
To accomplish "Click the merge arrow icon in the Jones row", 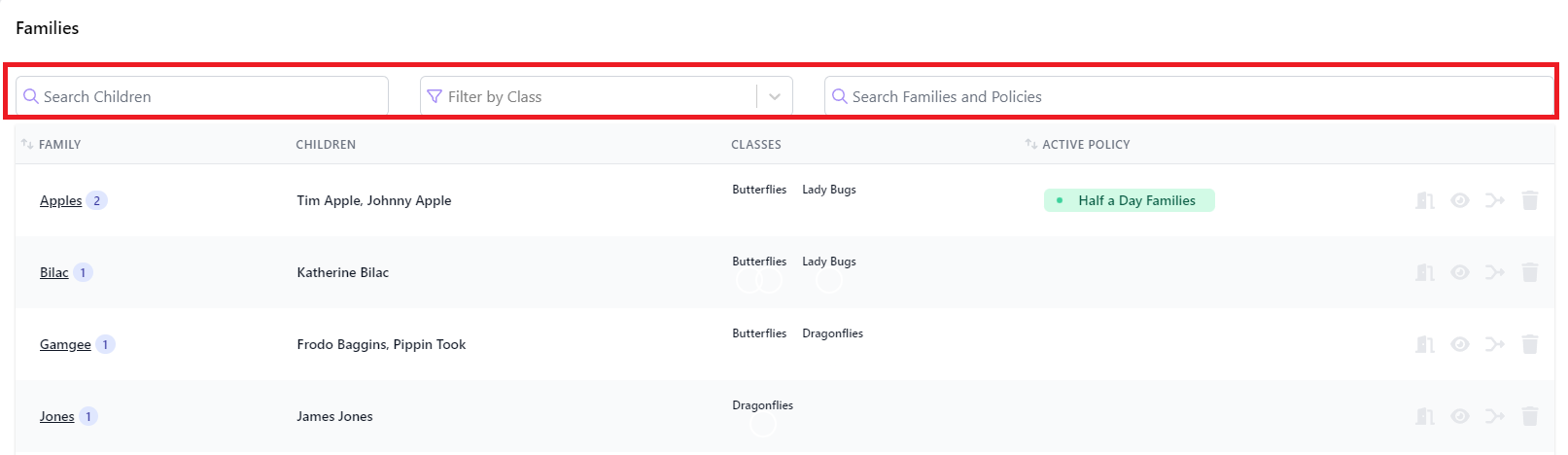I will coord(1495,416).
